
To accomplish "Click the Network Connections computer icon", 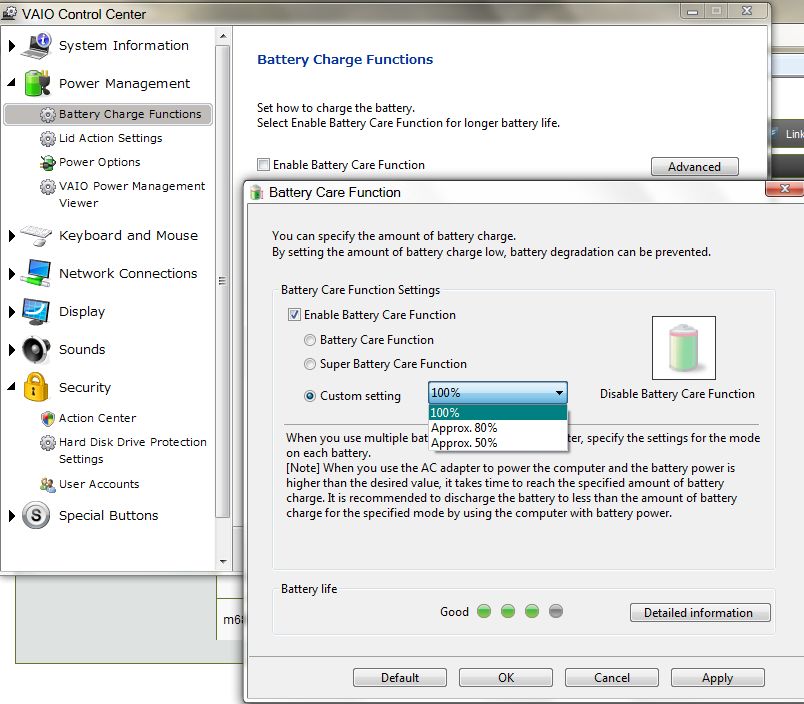I will tap(36, 273).
